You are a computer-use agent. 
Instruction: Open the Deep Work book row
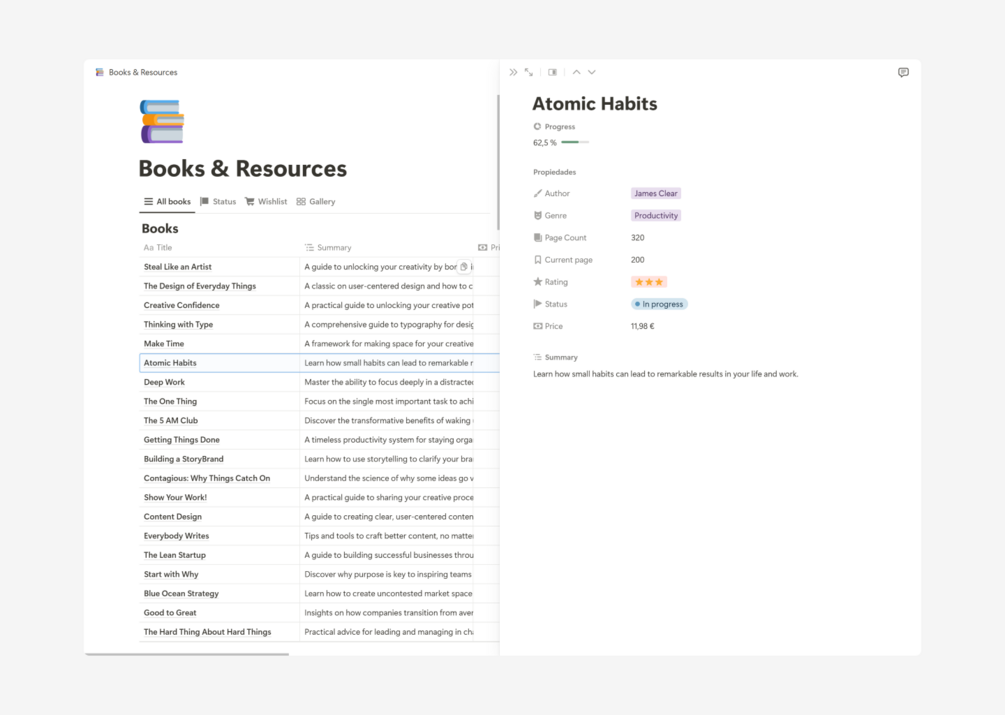[x=164, y=382]
